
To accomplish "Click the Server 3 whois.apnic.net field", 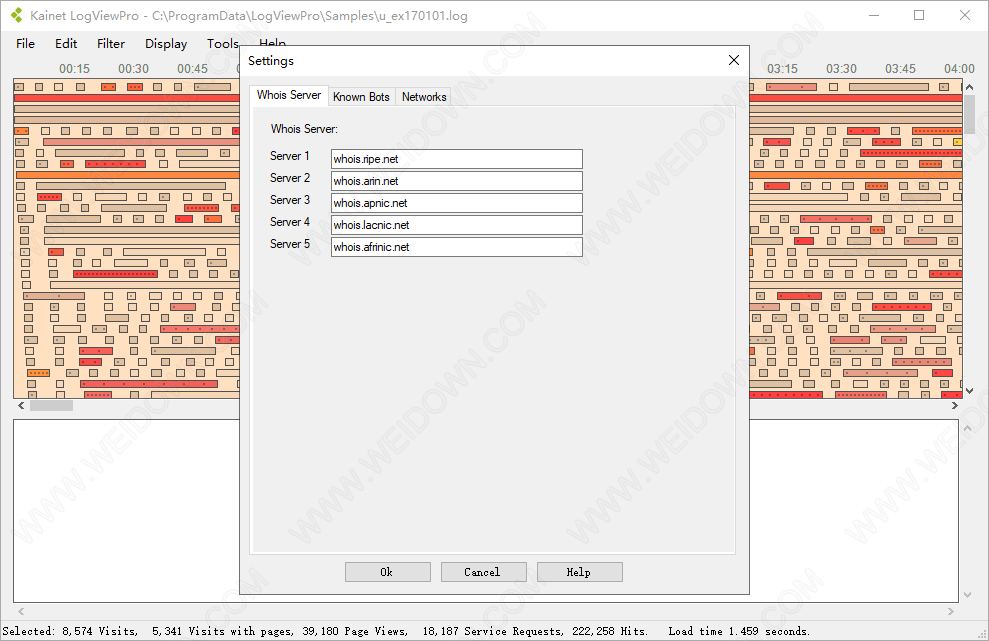I will coord(456,203).
